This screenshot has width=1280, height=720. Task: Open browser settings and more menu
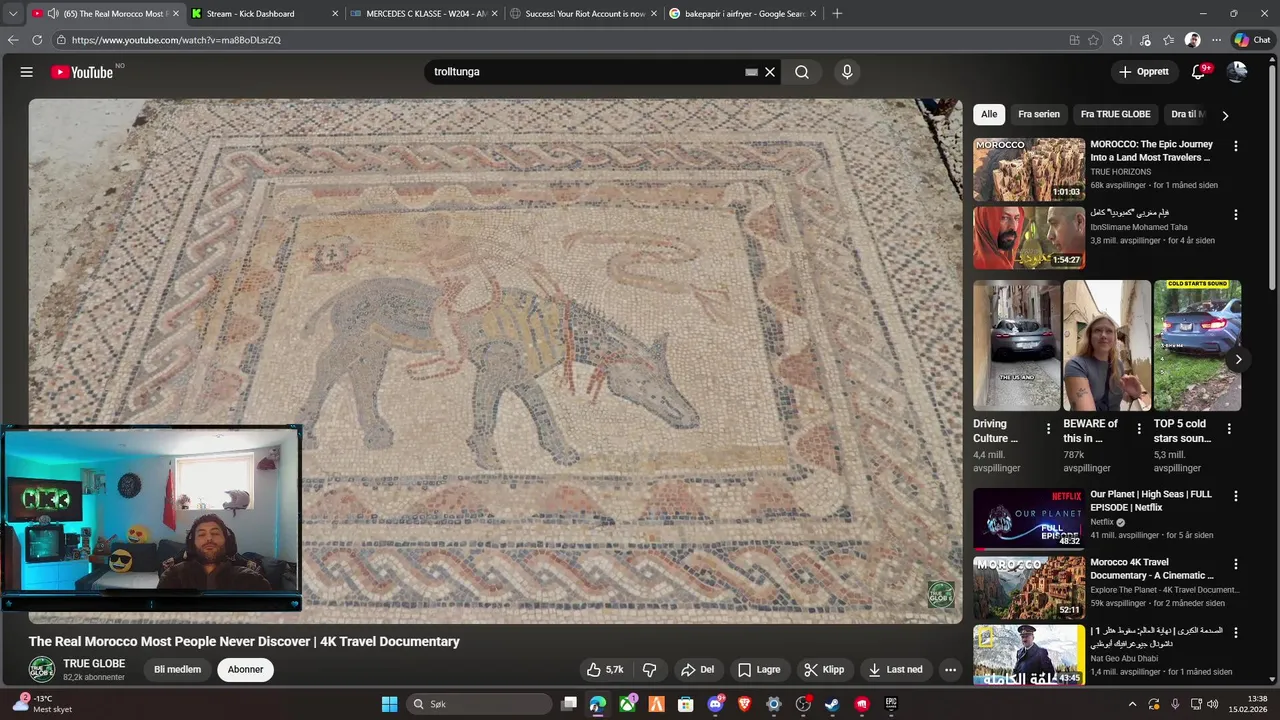[x=1216, y=40]
